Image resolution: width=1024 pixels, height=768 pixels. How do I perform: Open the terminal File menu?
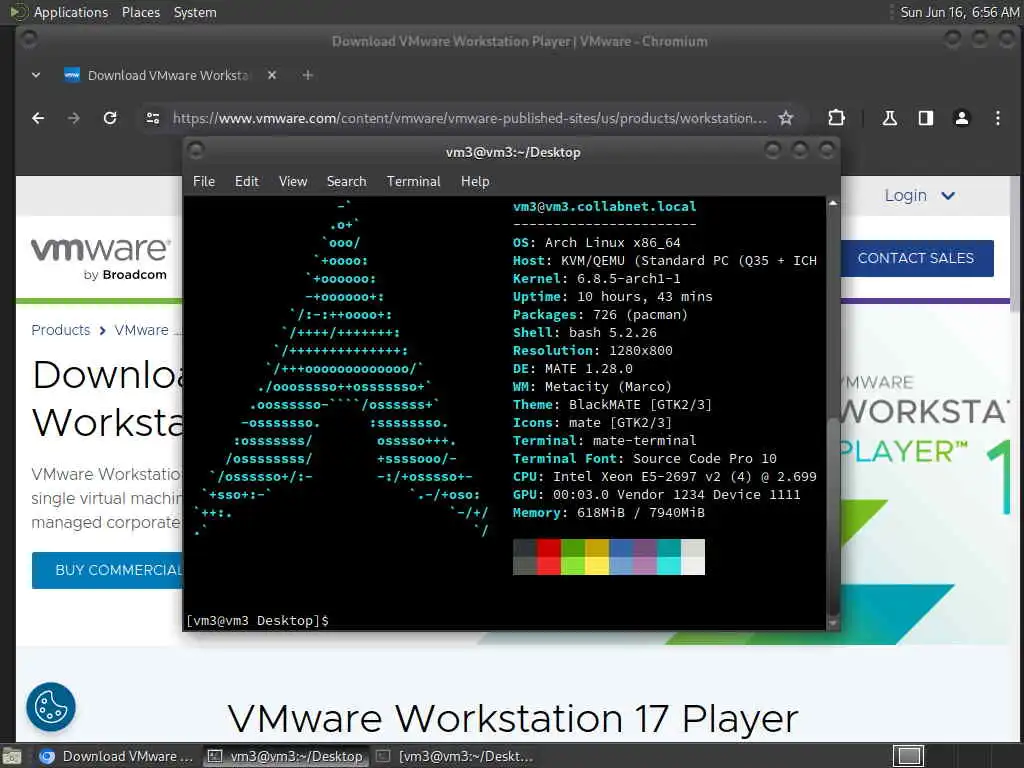[x=204, y=182]
